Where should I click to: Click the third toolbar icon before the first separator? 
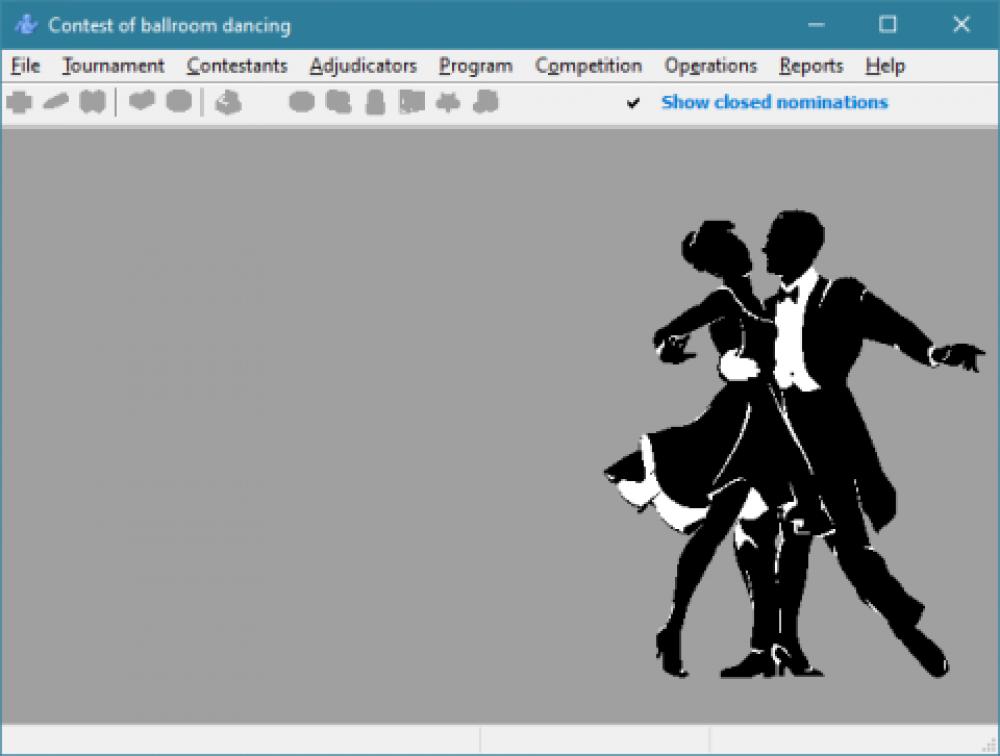tap(92, 101)
